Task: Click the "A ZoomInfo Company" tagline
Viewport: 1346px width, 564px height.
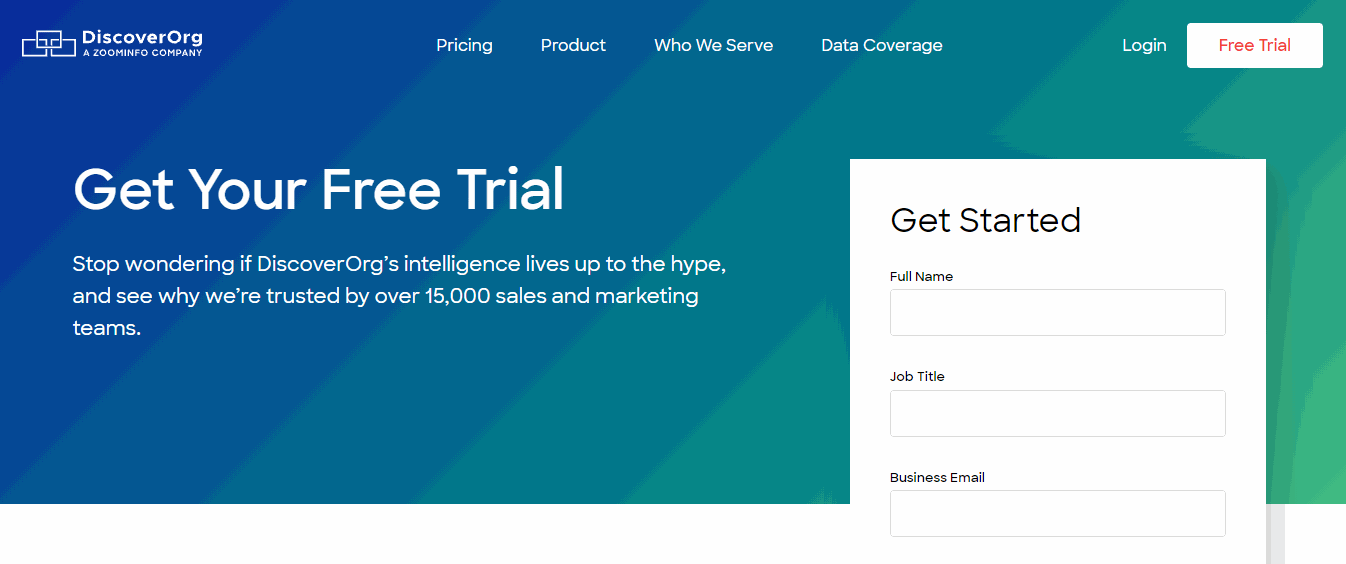Action: click(x=142, y=53)
